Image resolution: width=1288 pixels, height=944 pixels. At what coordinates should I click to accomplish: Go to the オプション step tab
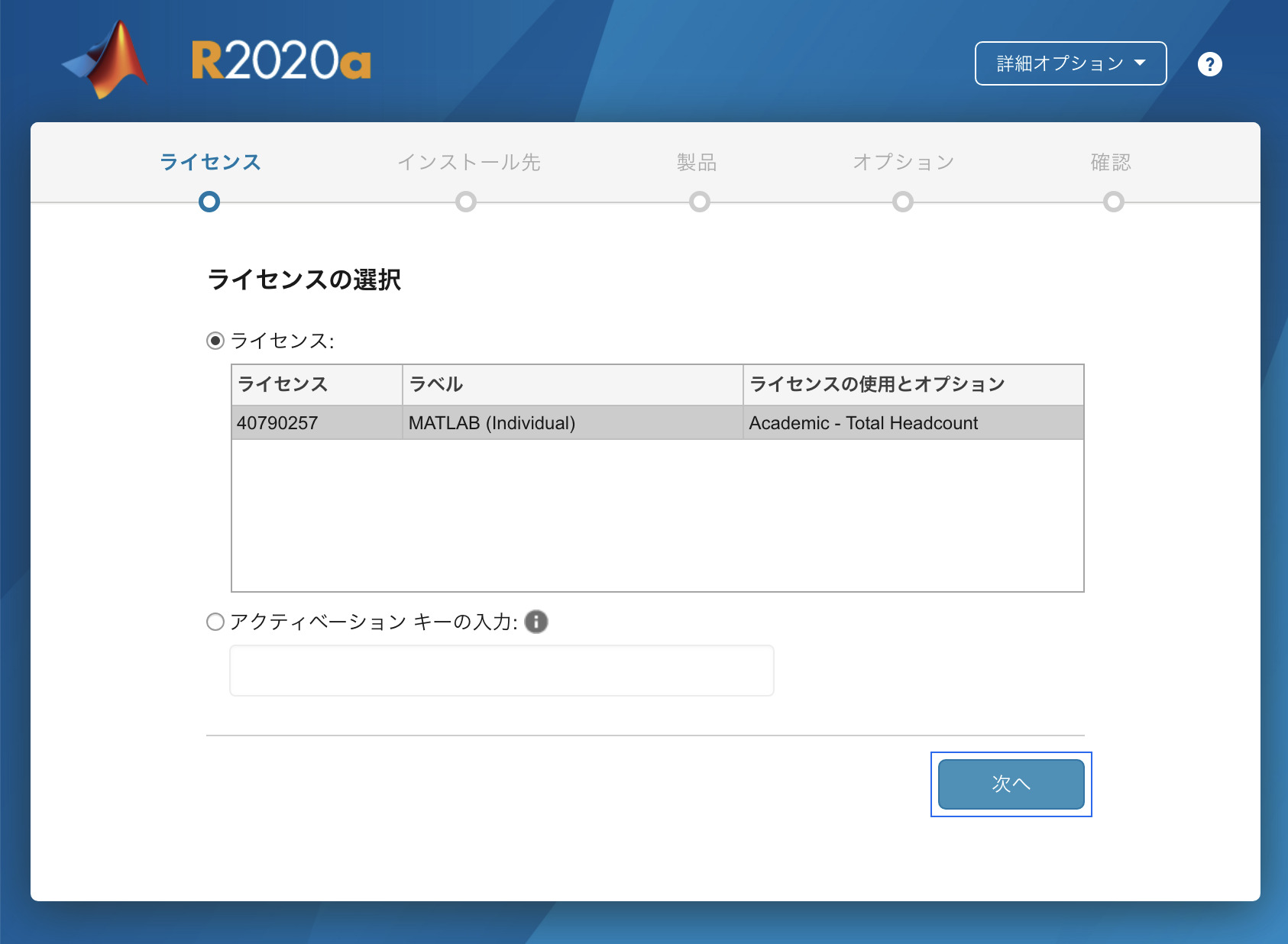coord(904,162)
